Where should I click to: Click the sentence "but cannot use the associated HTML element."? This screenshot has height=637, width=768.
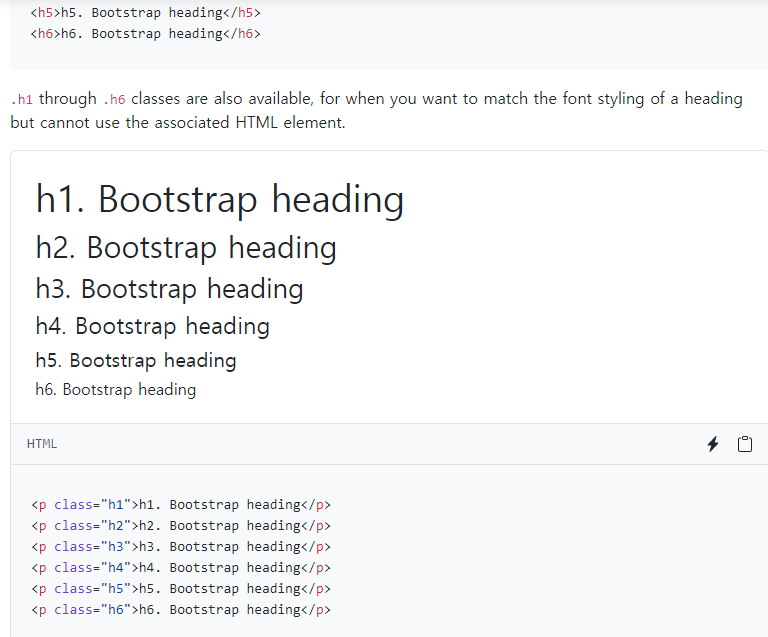point(178,122)
